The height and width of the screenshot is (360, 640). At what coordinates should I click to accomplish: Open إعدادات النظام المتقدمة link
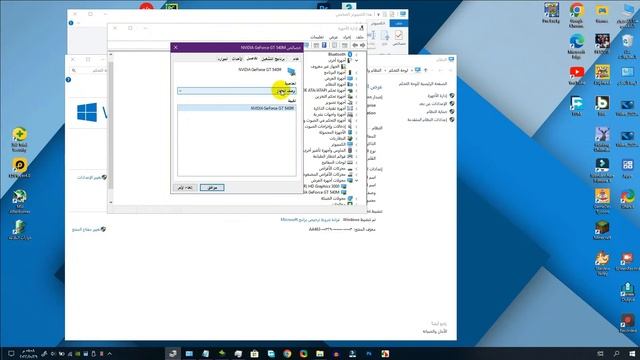(x=427, y=120)
